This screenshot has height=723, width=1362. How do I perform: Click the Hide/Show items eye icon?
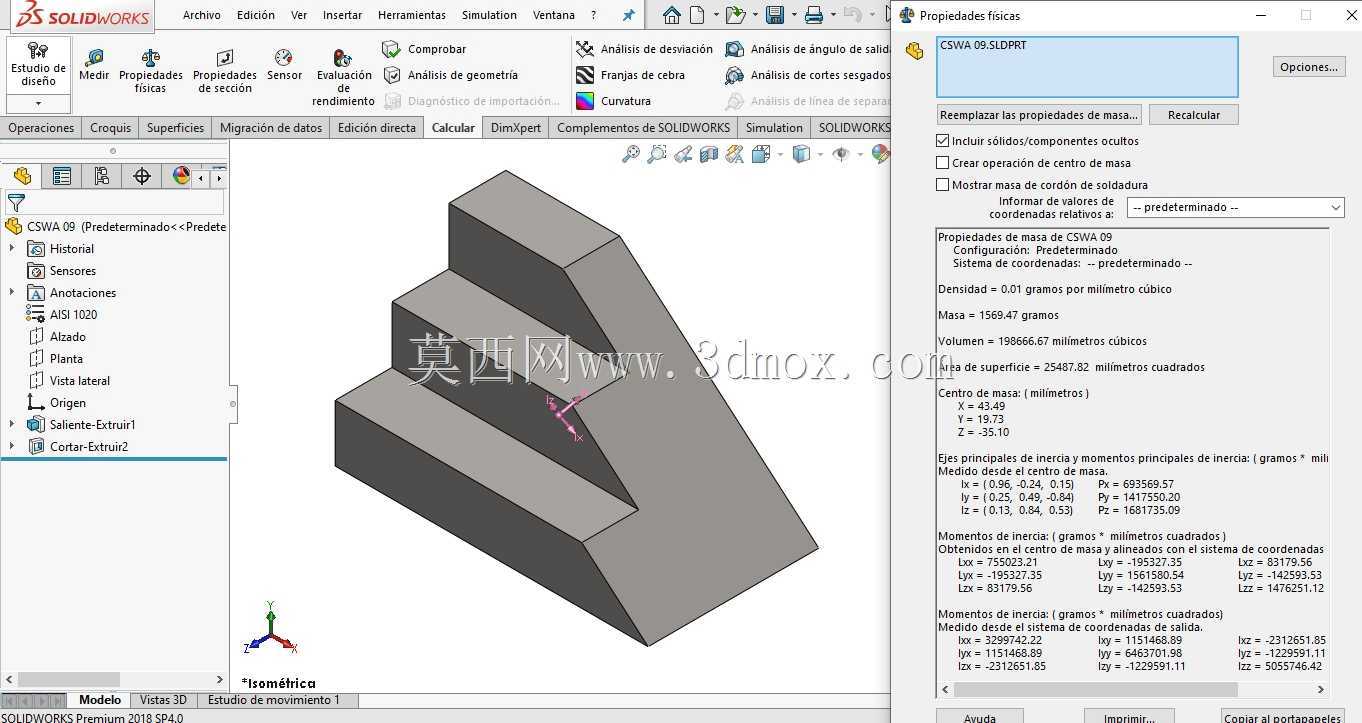[841, 154]
